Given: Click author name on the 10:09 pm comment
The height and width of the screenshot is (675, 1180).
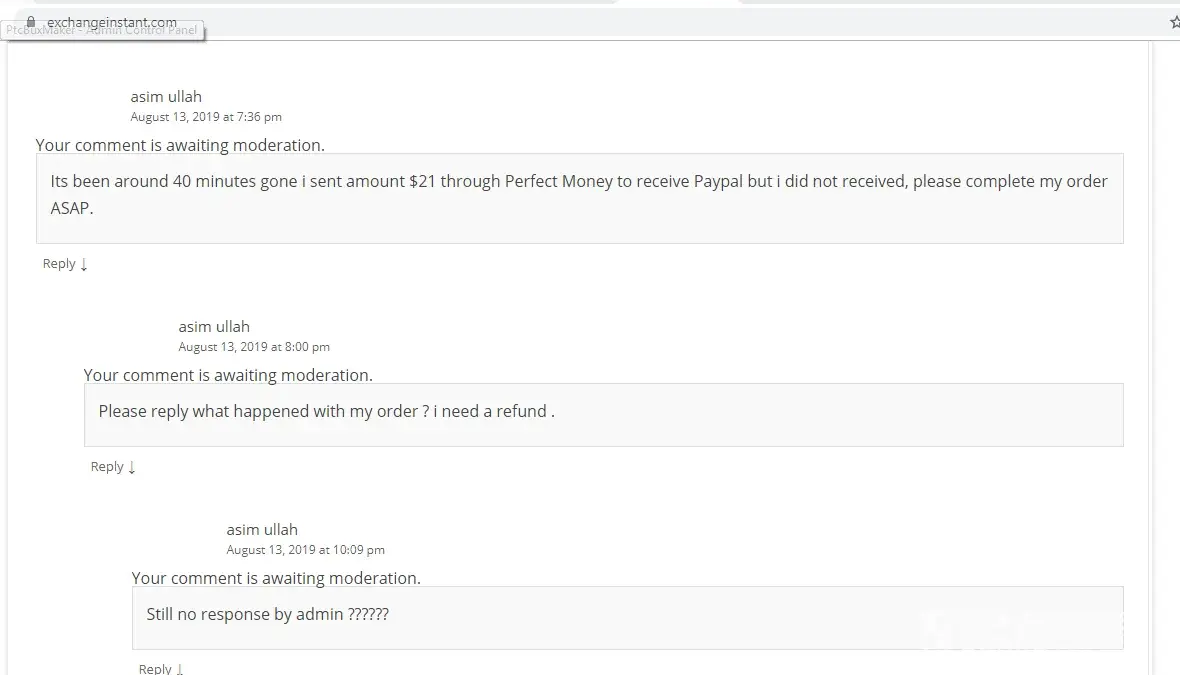Looking at the screenshot, I should [x=262, y=530].
